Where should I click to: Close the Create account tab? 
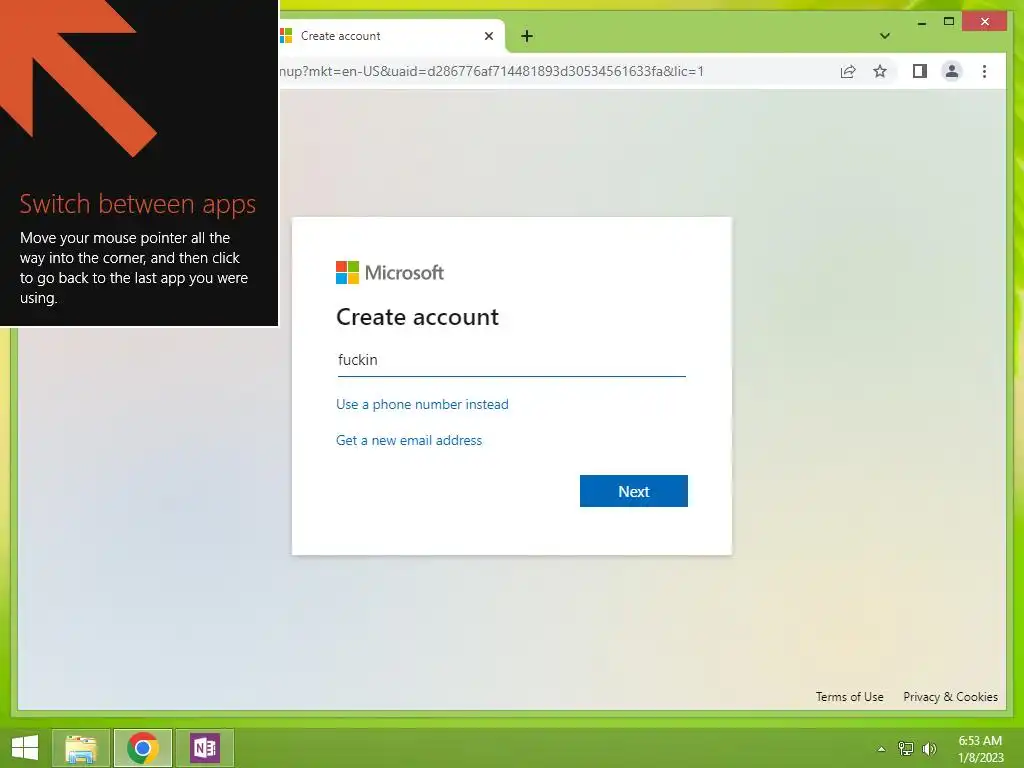click(x=488, y=36)
